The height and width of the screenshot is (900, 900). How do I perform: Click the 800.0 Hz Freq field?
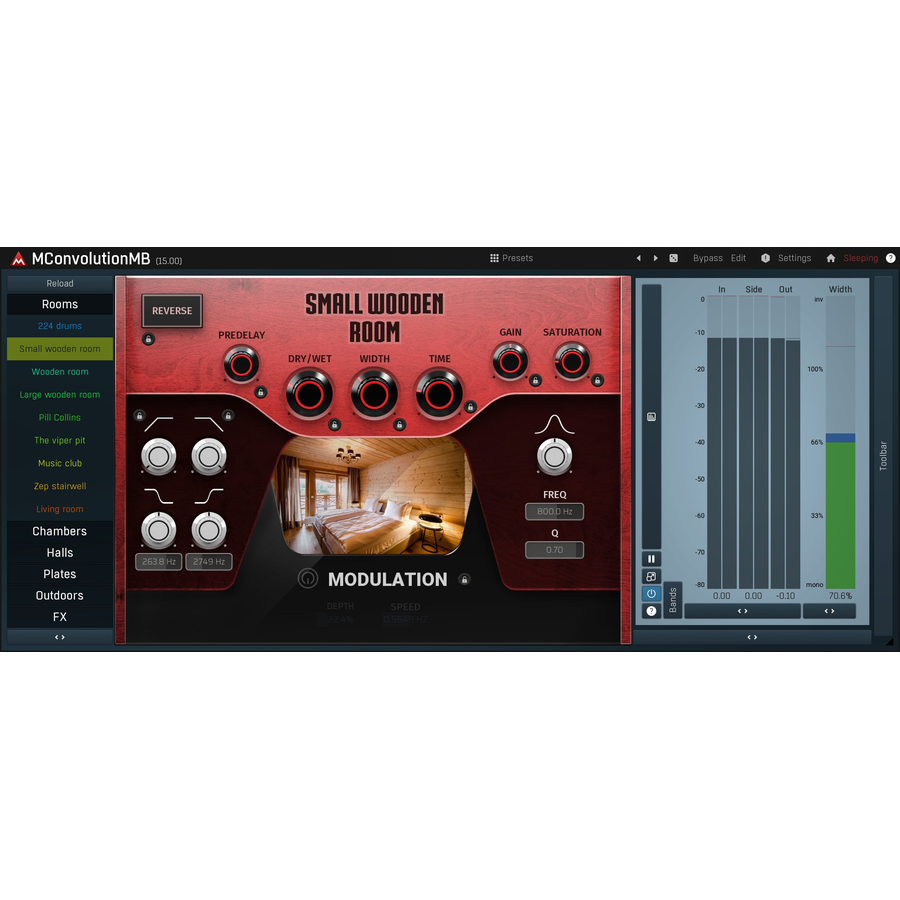554,511
